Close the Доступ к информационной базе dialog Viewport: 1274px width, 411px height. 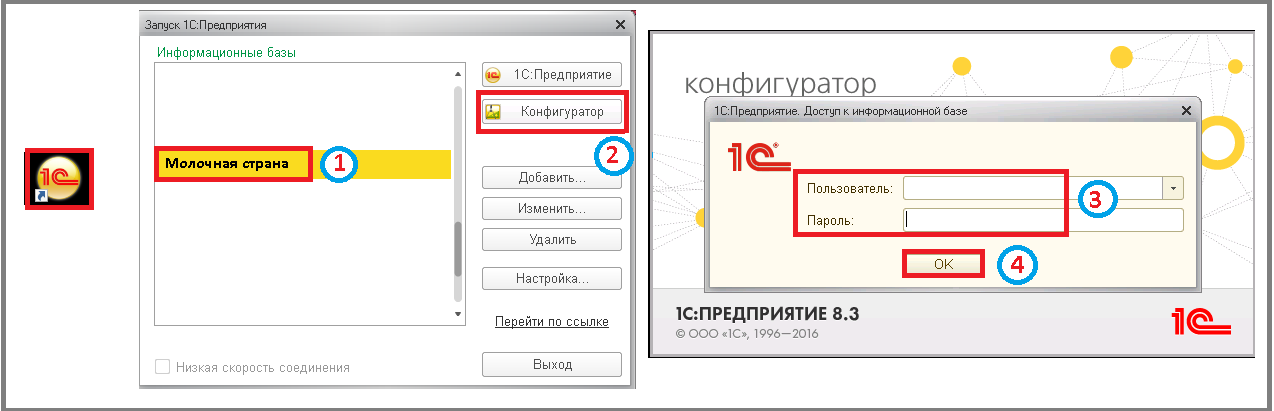(x=1186, y=110)
